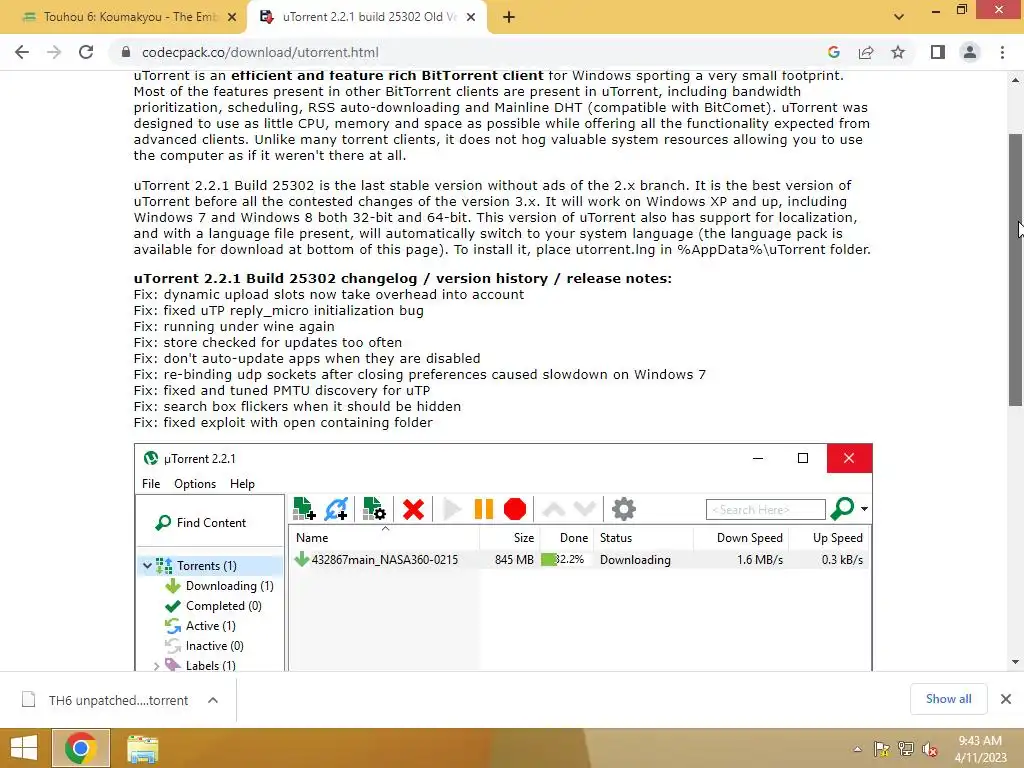Open Chrome three-dot menu
The height and width of the screenshot is (768, 1024).
coord(1002,52)
